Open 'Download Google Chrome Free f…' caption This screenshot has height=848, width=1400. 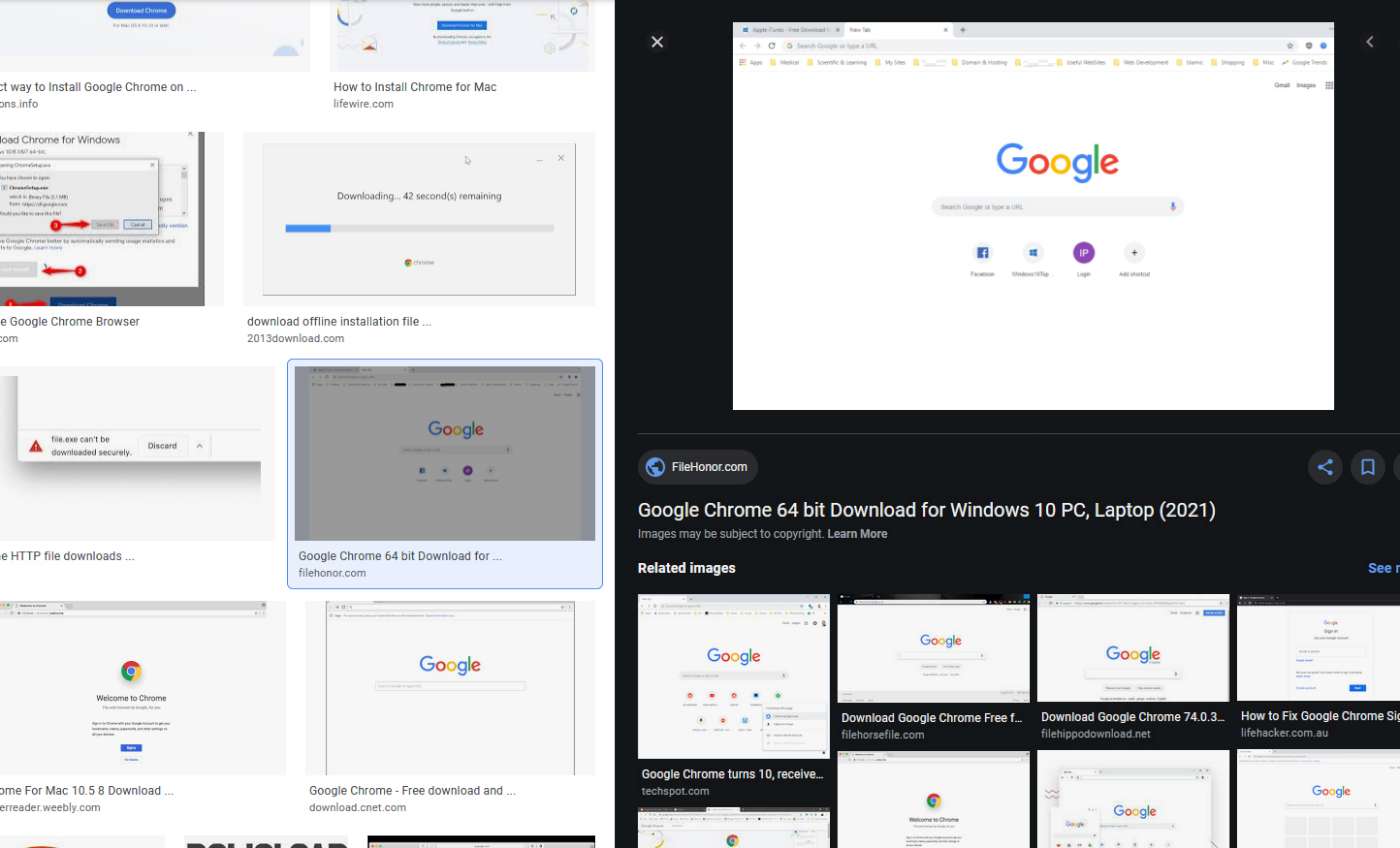click(931, 718)
